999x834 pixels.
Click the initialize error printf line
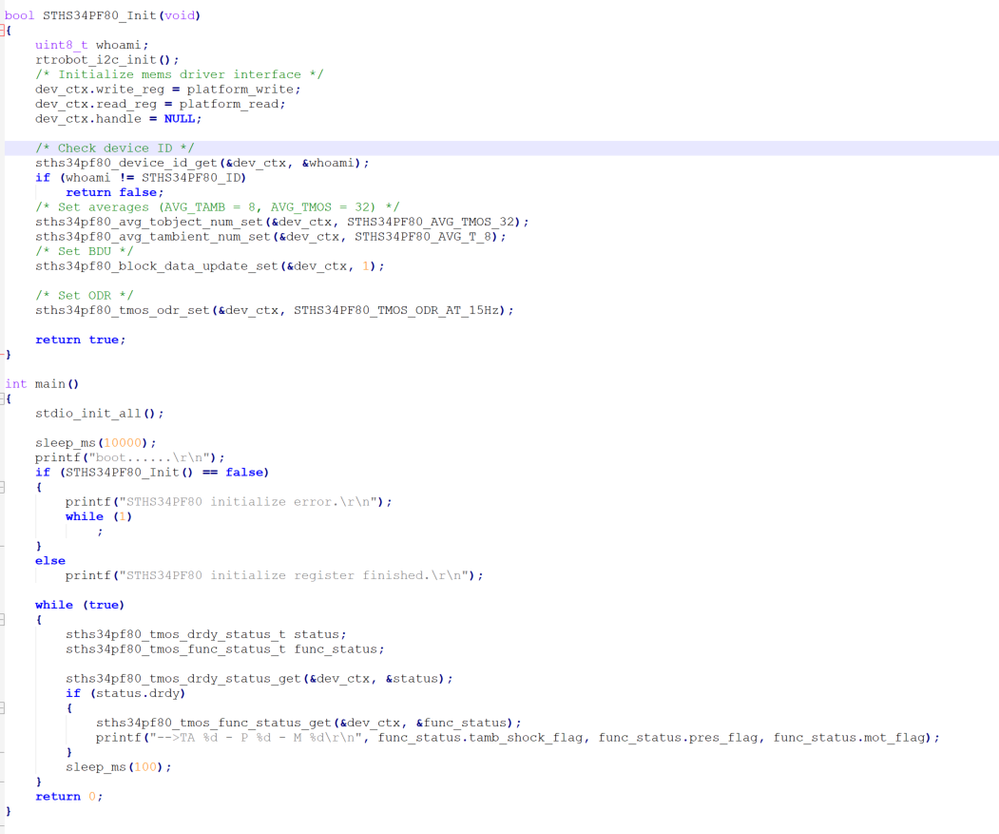[230, 501]
